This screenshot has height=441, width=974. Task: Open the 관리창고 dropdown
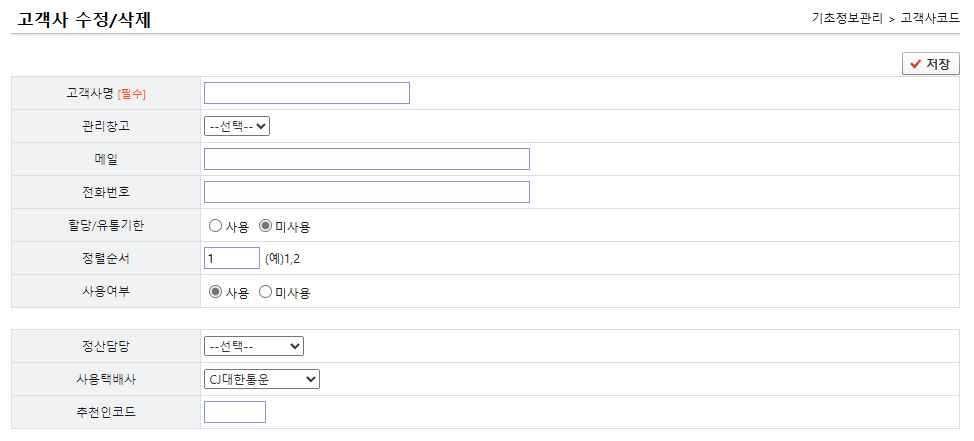tap(237, 126)
